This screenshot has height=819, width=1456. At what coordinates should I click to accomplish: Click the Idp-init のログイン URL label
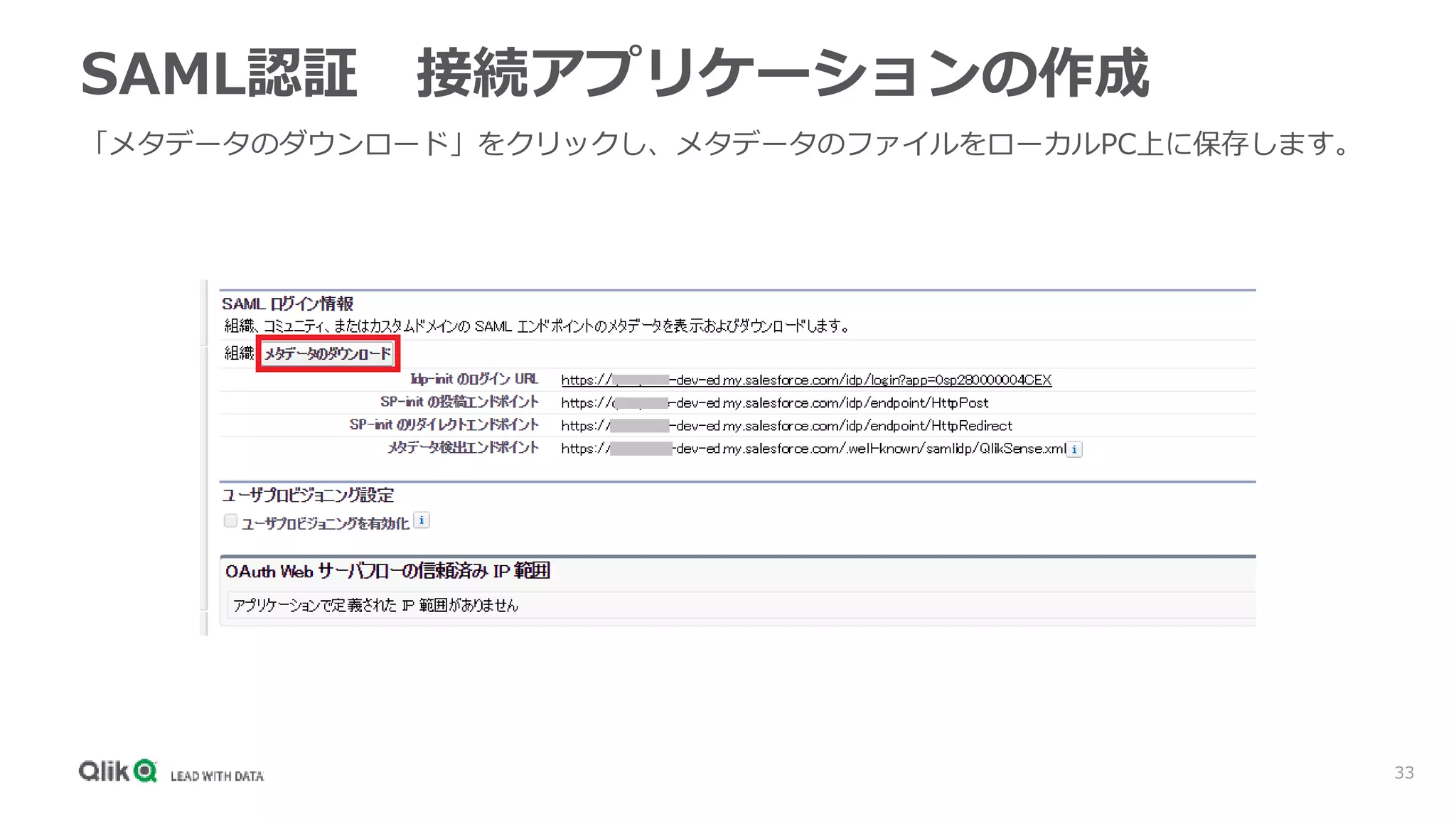[474, 379]
